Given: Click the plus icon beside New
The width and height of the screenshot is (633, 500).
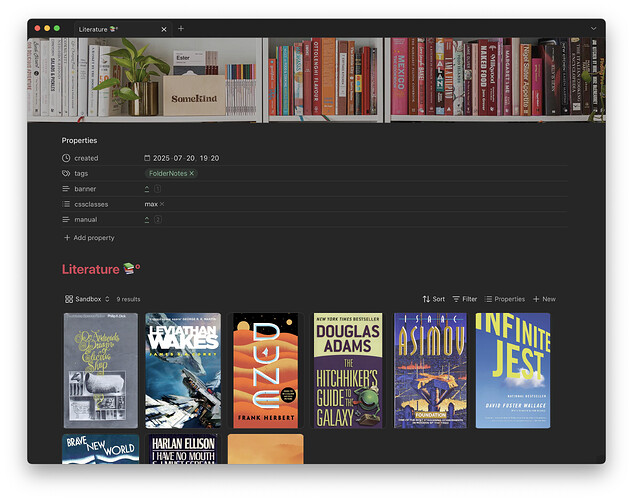Looking at the screenshot, I should (536, 299).
